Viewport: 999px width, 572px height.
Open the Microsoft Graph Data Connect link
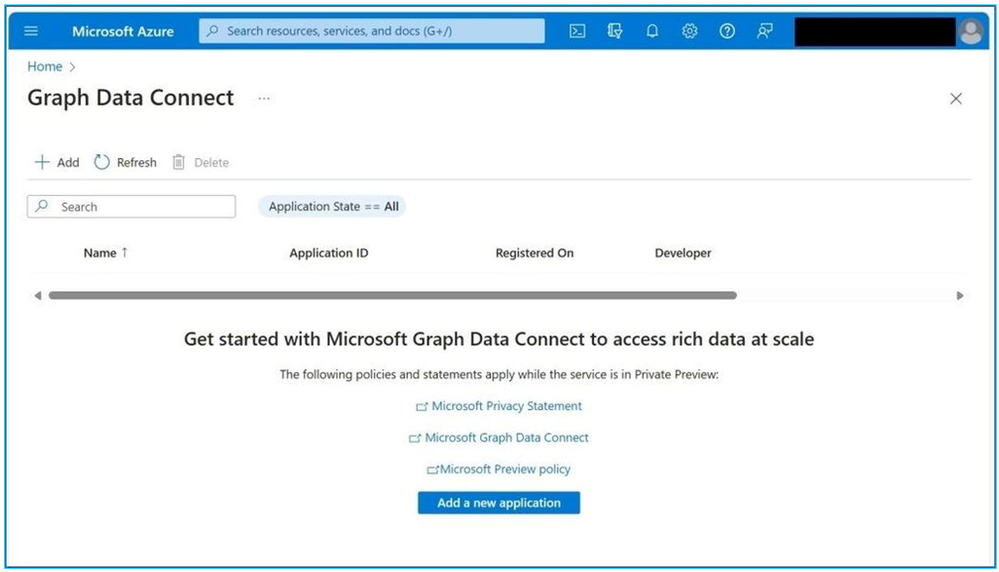[499, 438]
